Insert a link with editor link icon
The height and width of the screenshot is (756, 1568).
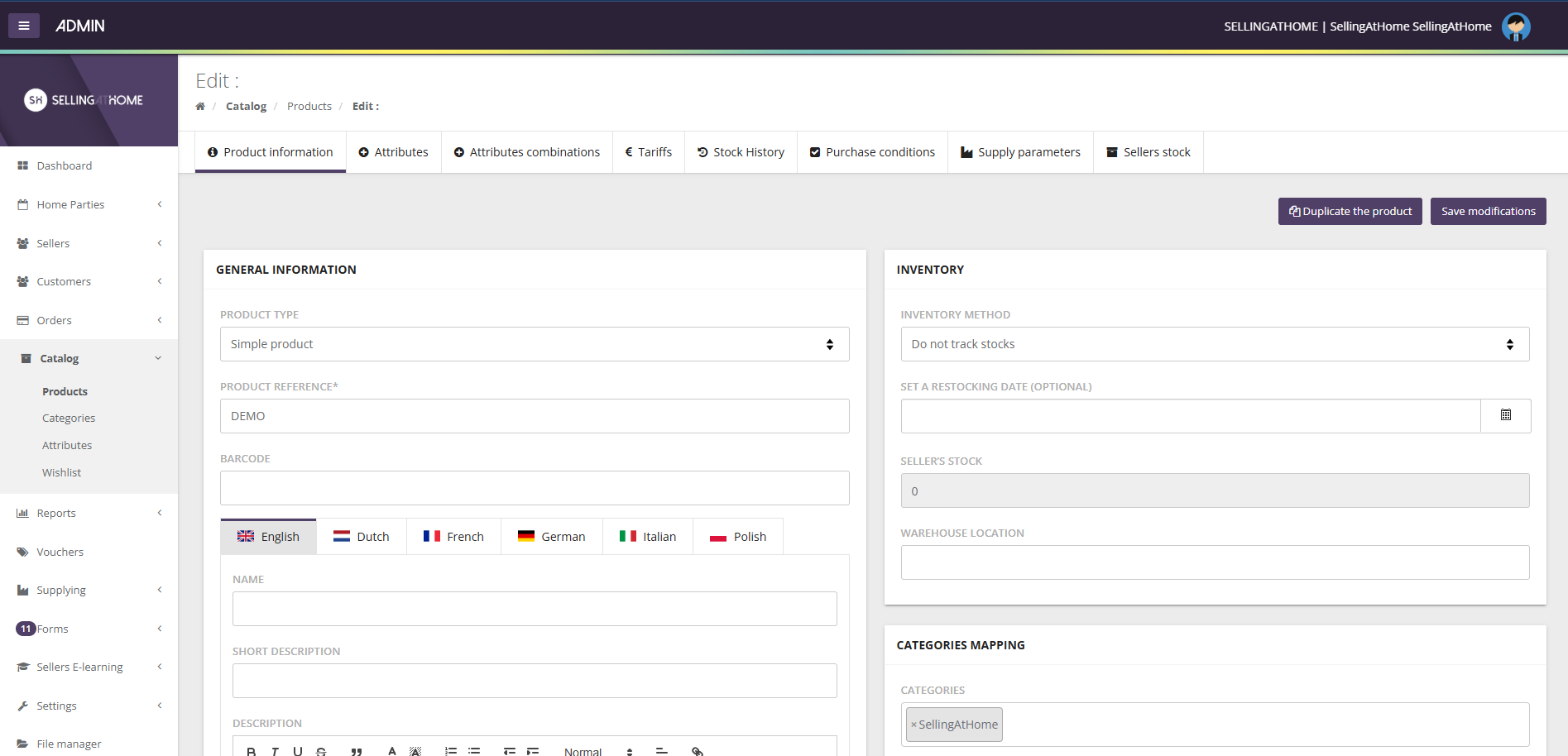click(698, 751)
